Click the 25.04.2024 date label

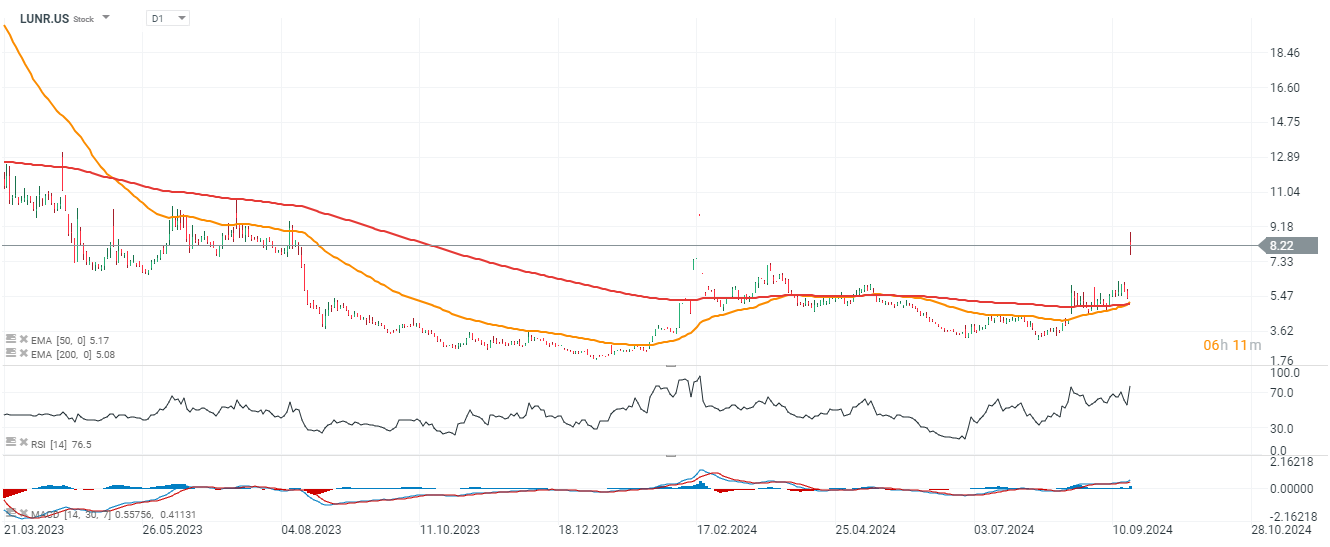pyautogui.click(x=866, y=529)
